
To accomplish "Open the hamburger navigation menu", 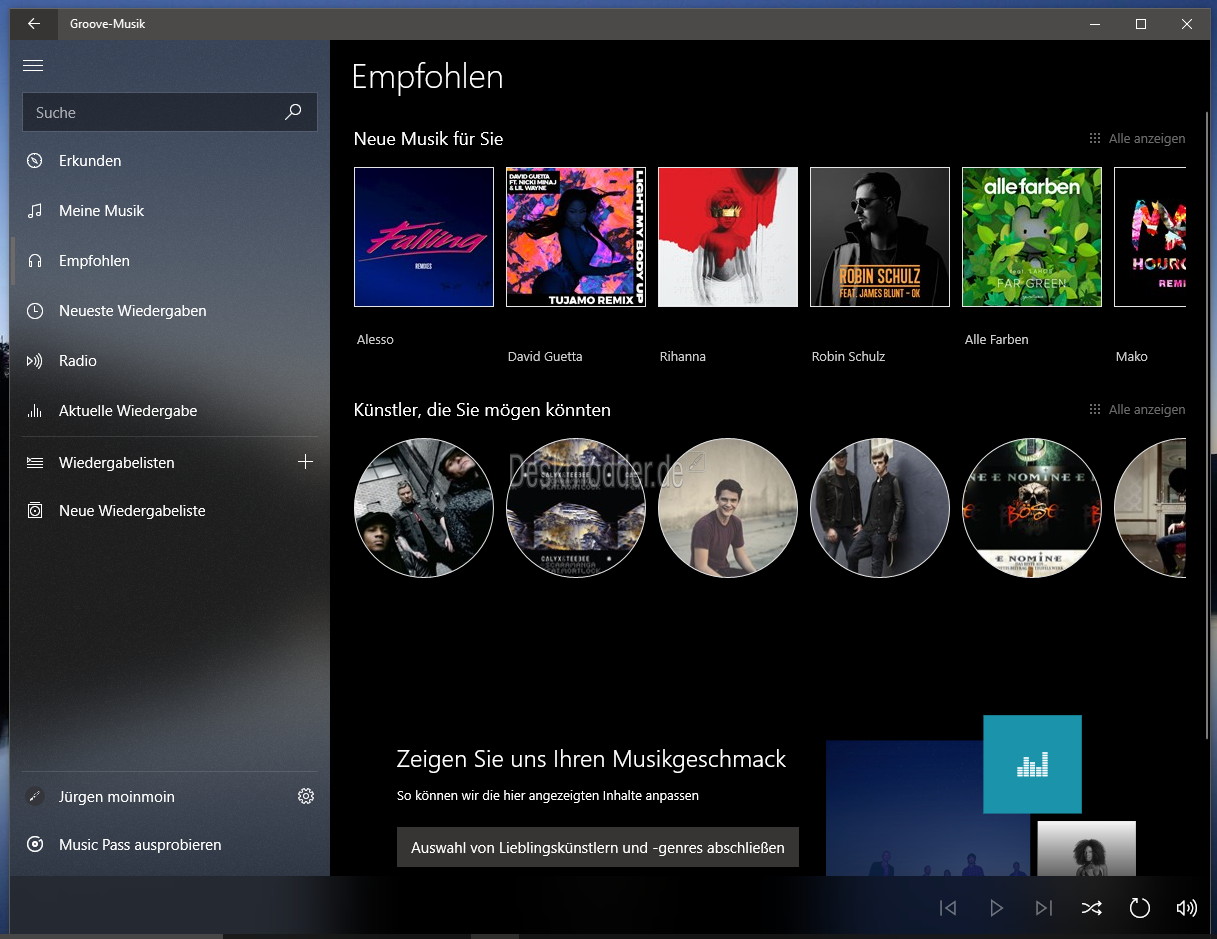I will click(x=33, y=66).
